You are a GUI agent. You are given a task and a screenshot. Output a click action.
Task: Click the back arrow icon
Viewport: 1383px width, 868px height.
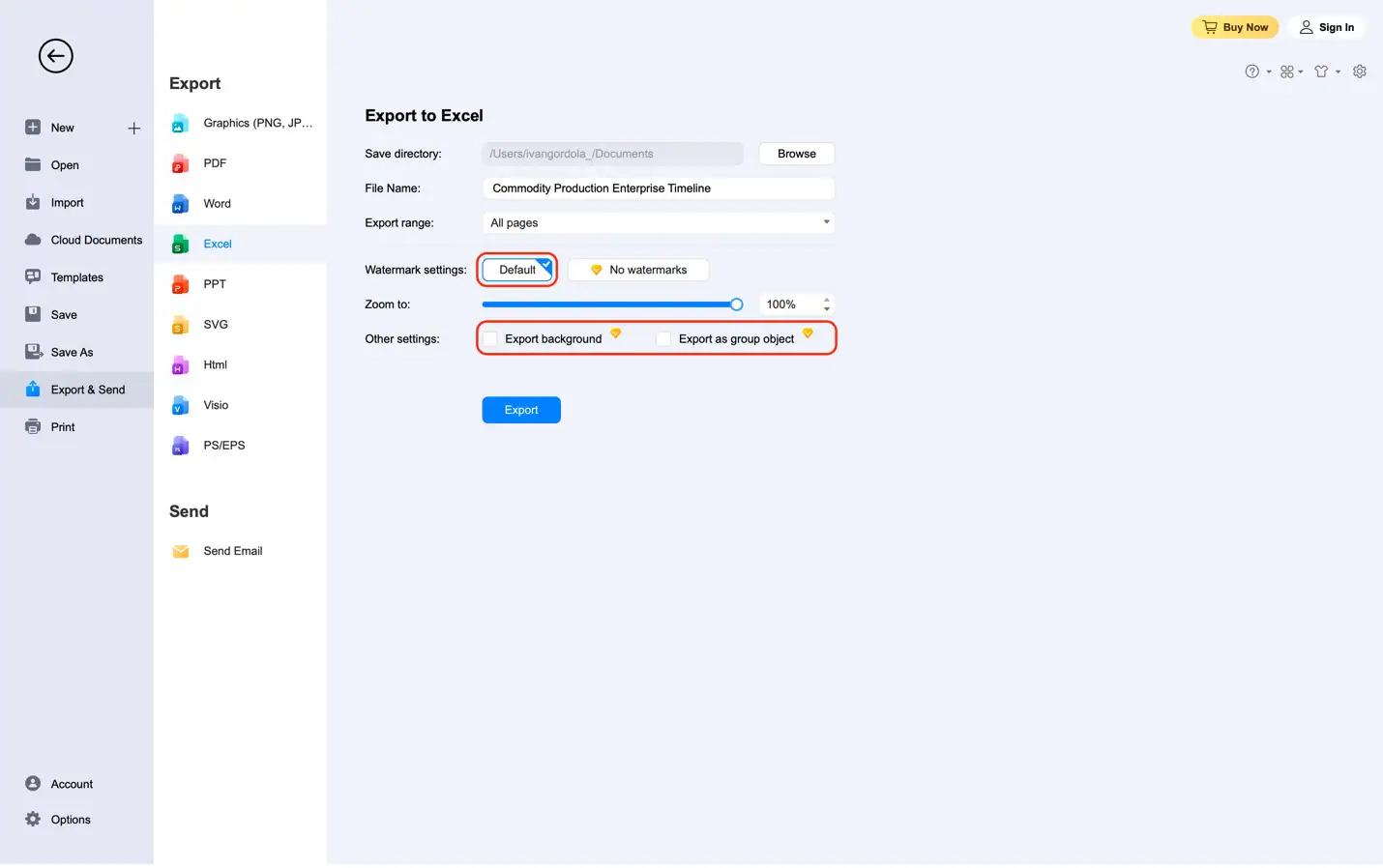[x=56, y=56]
